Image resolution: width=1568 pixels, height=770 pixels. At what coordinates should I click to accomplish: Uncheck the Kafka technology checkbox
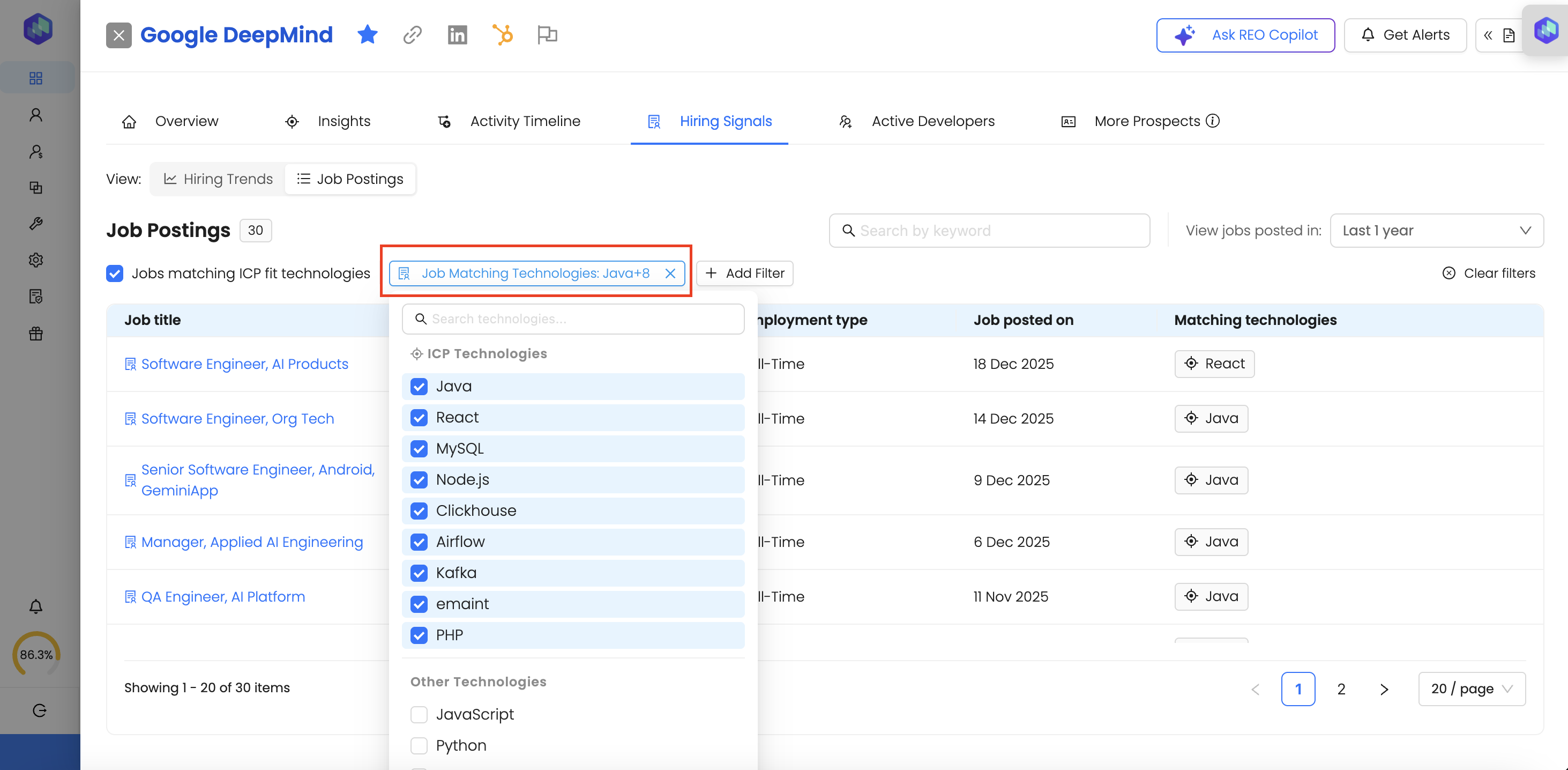point(419,573)
